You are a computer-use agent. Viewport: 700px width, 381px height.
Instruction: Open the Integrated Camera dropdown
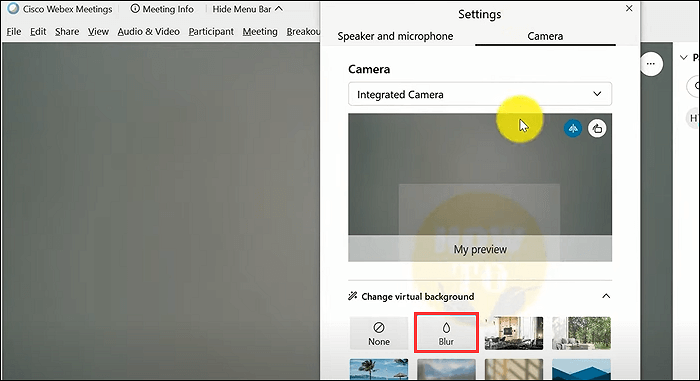(479, 94)
